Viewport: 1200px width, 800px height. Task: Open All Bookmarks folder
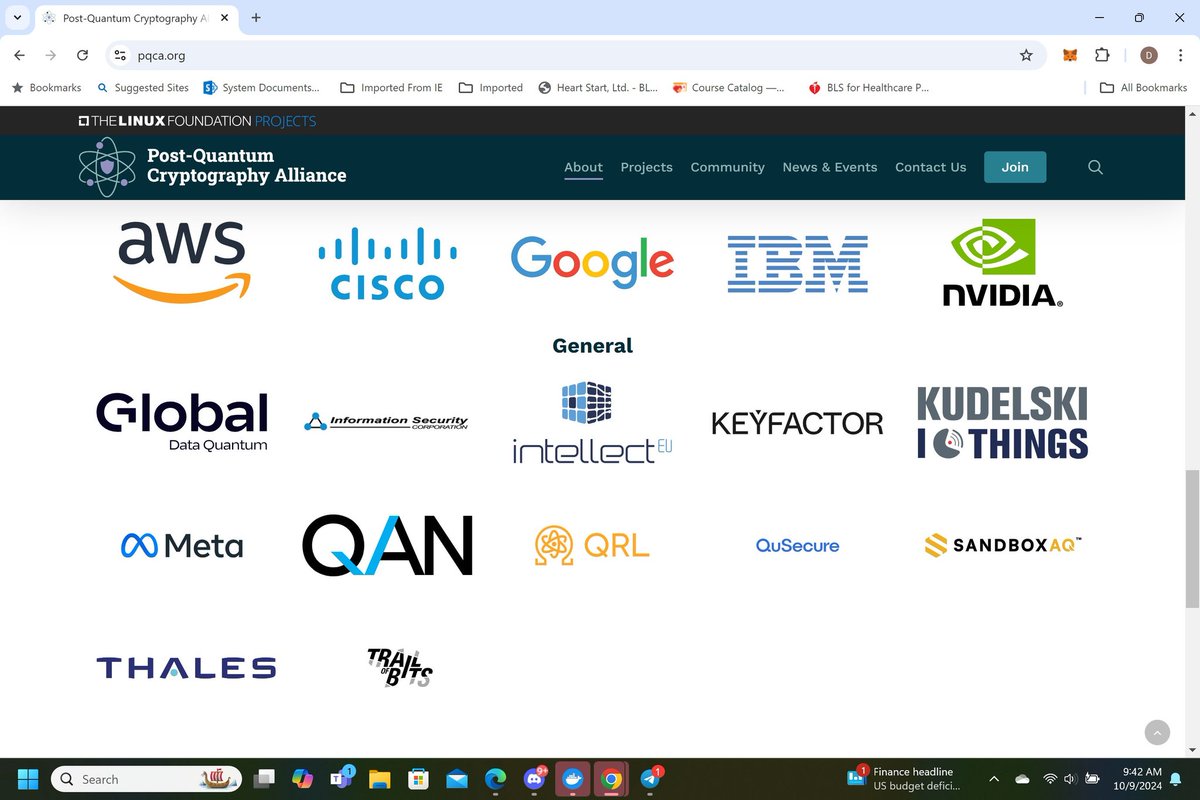(1143, 88)
